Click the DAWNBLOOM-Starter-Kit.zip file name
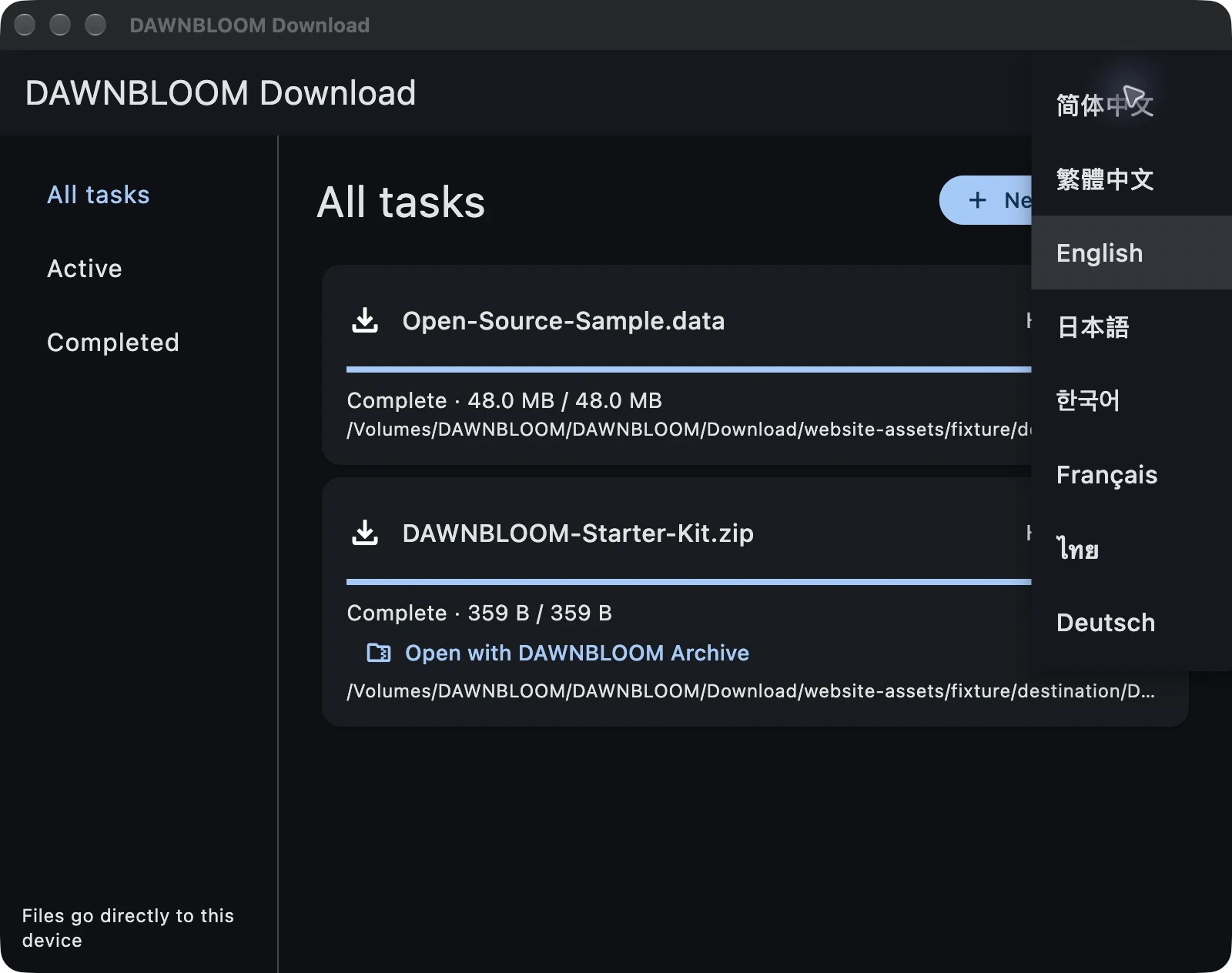1232x973 pixels. [x=577, y=533]
